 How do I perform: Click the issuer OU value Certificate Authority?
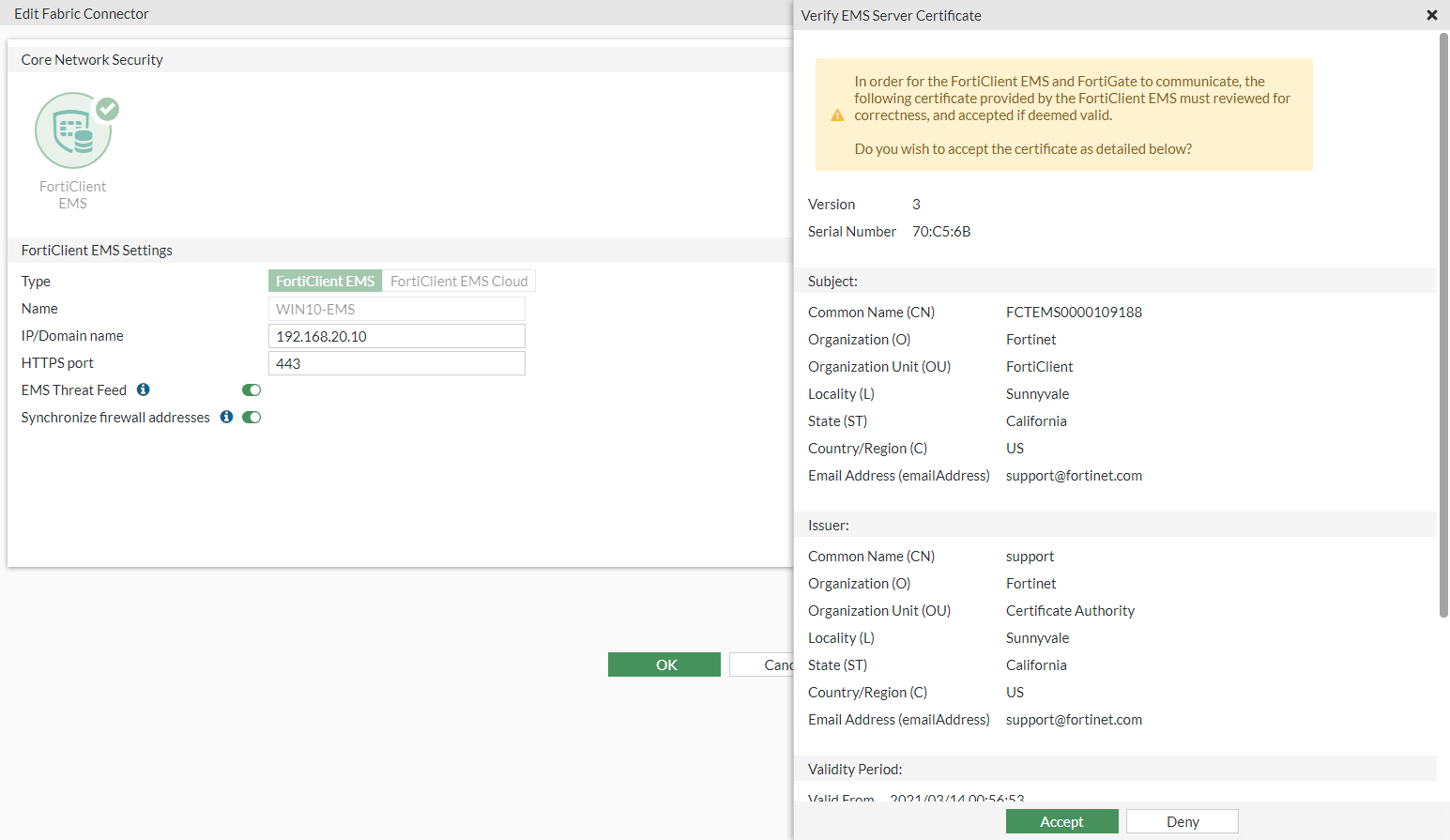[x=1070, y=611]
